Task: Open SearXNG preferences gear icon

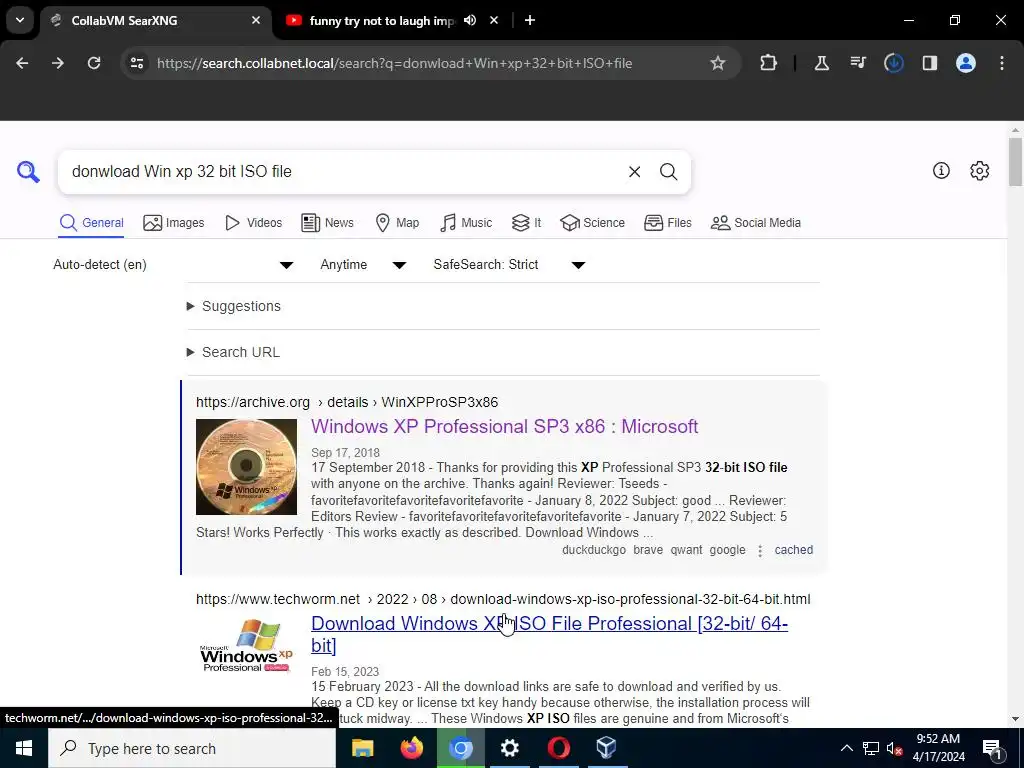Action: pyautogui.click(x=980, y=170)
